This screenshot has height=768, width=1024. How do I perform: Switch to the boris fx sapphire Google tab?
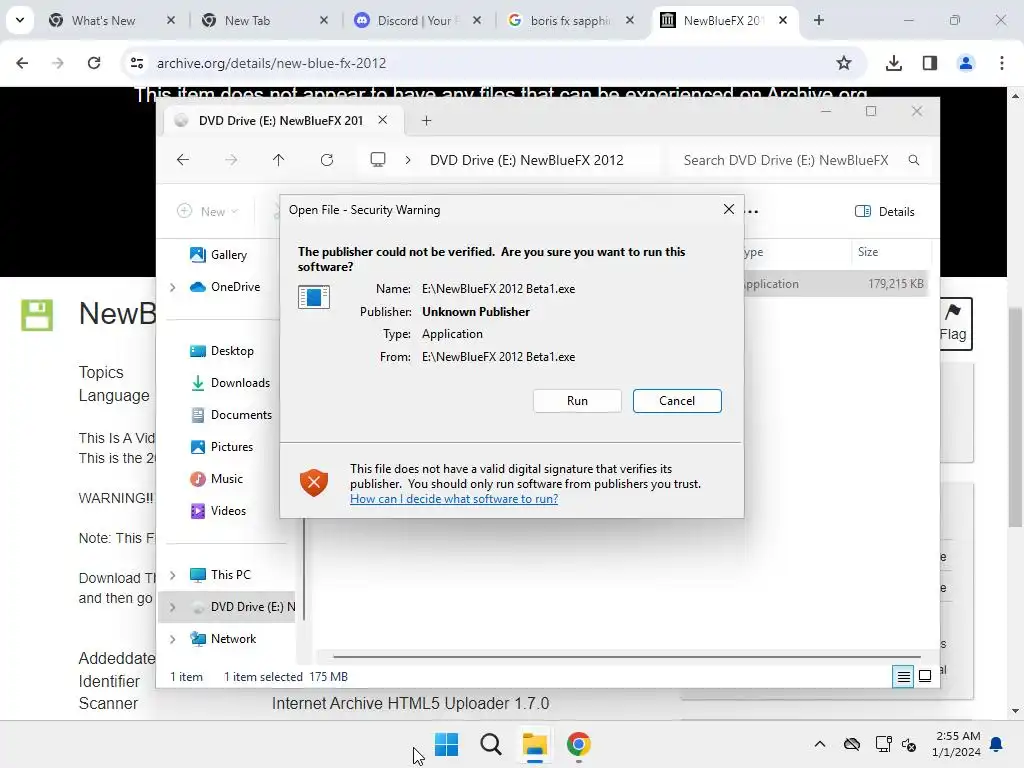[570, 21]
